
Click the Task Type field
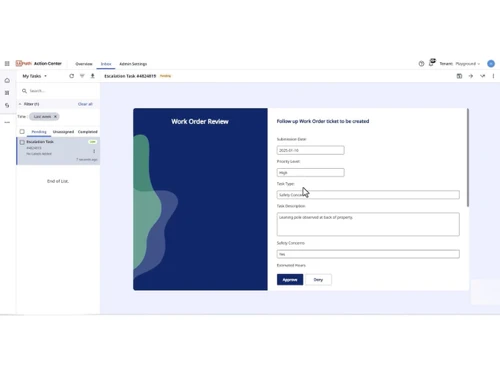click(368, 195)
